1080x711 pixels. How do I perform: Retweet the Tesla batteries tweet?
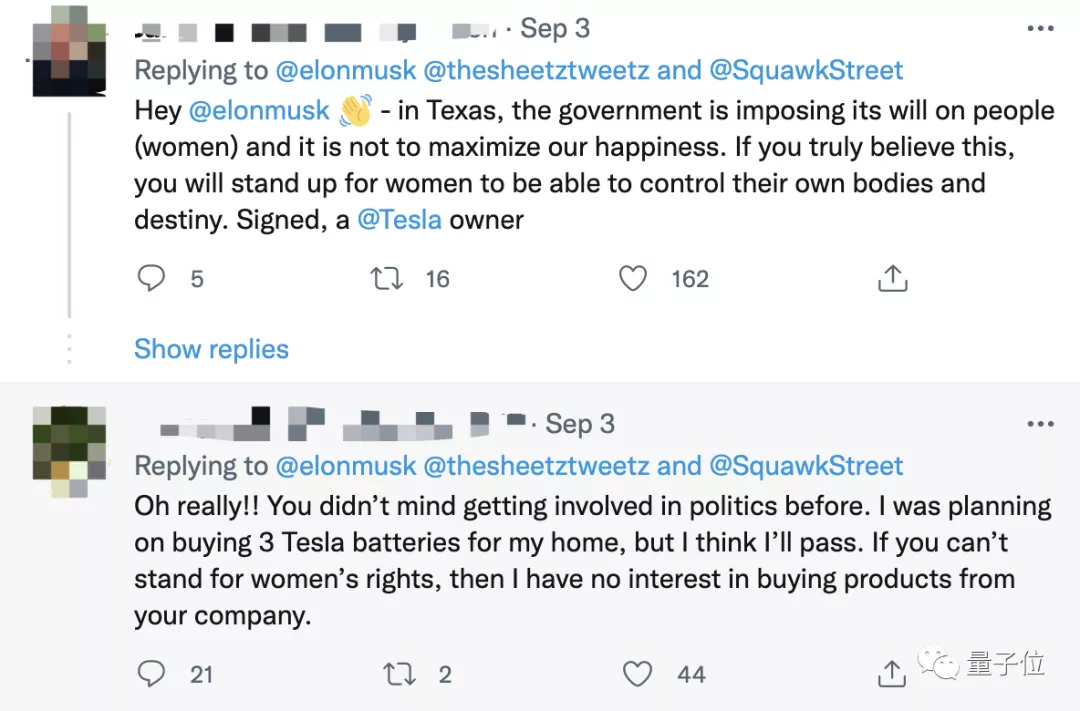(400, 674)
